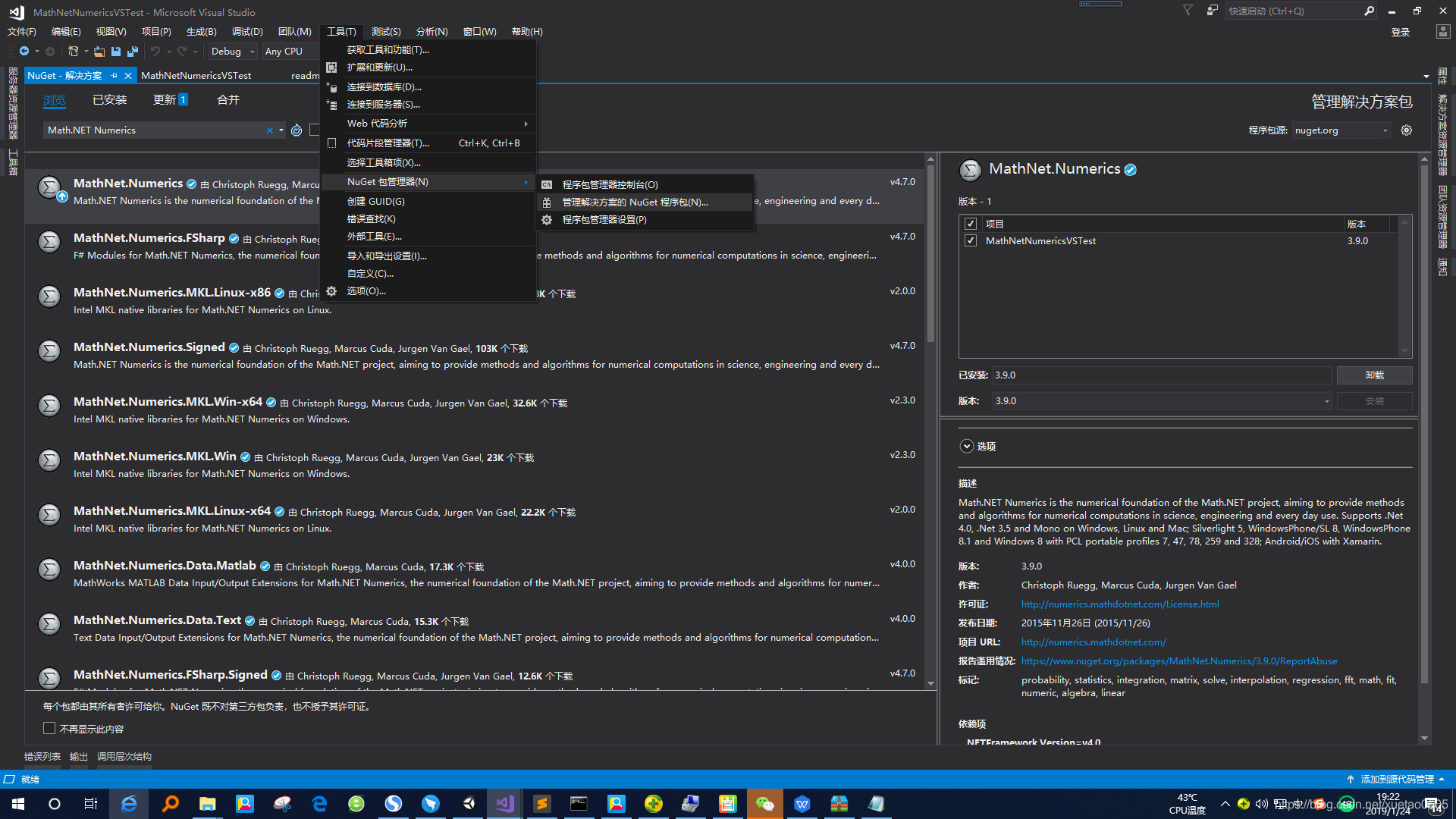Click the Navigate Forward arrow icon
This screenshot has width=1456, height=819.
(x=50, y=51)
